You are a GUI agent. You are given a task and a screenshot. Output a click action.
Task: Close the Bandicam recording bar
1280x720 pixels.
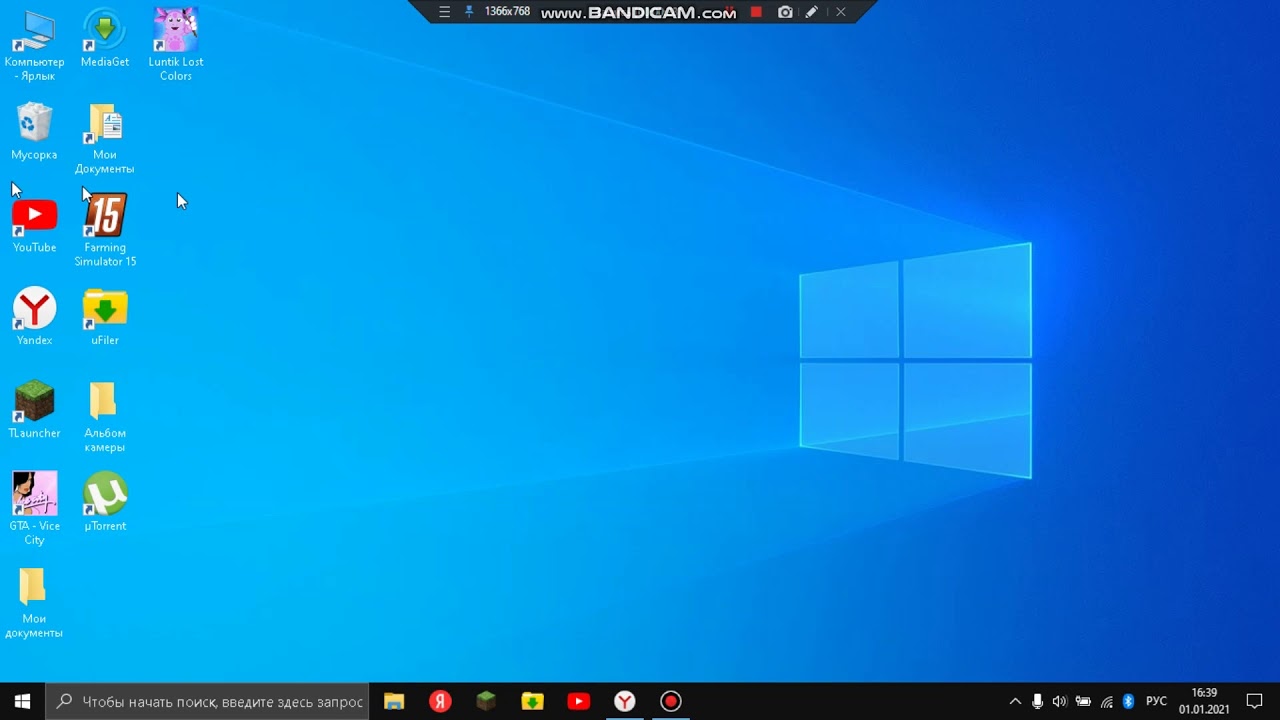point(841,12)
